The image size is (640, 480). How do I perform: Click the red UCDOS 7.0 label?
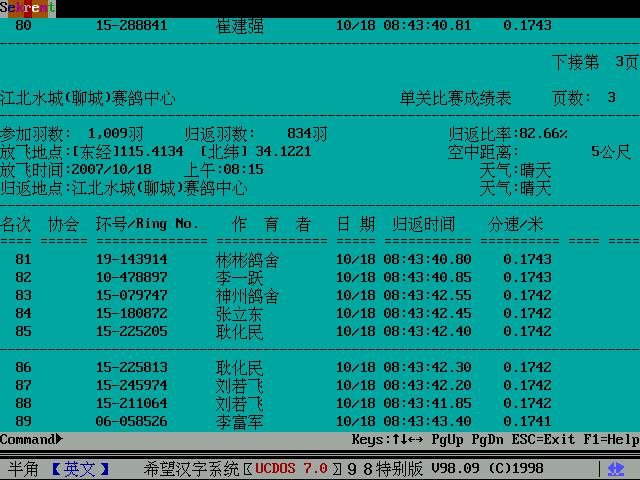291,468
